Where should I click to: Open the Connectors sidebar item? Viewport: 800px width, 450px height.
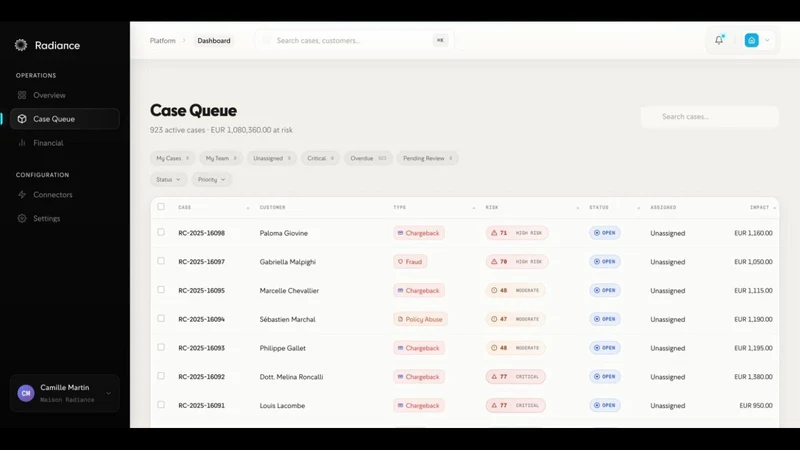pos(65,194)
